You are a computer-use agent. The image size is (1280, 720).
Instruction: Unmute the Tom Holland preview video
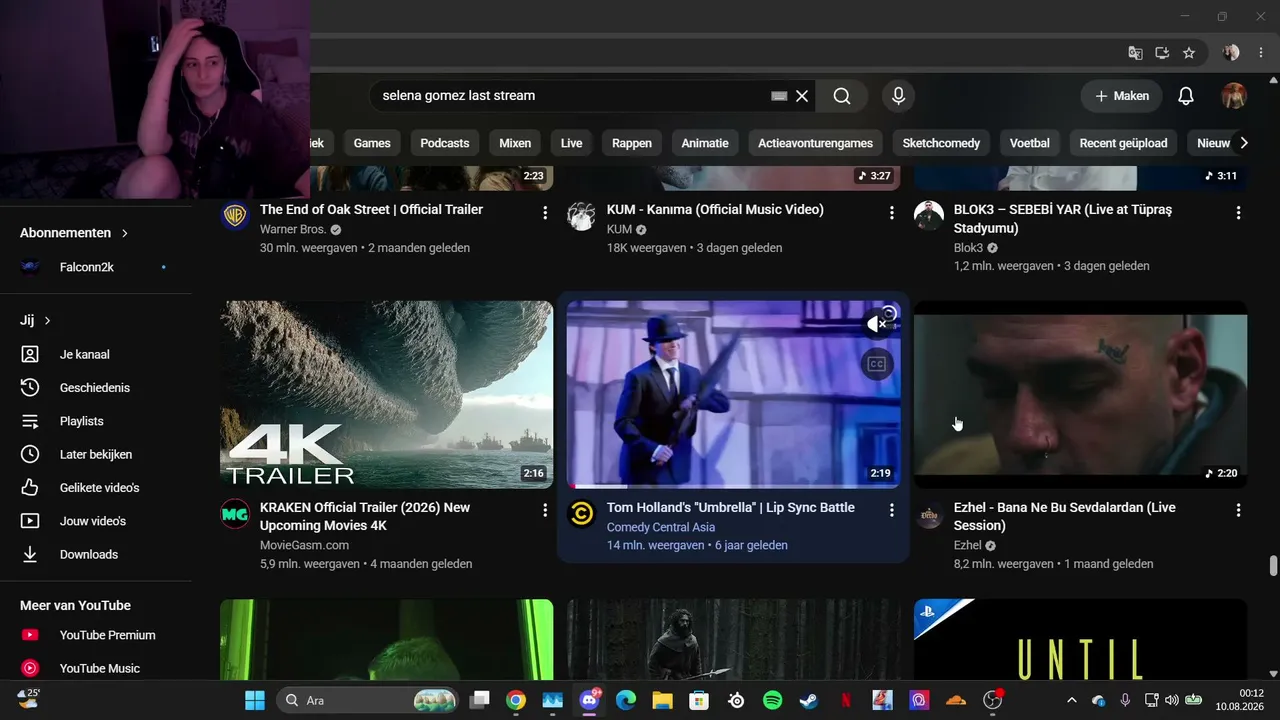tap(877, 324)
